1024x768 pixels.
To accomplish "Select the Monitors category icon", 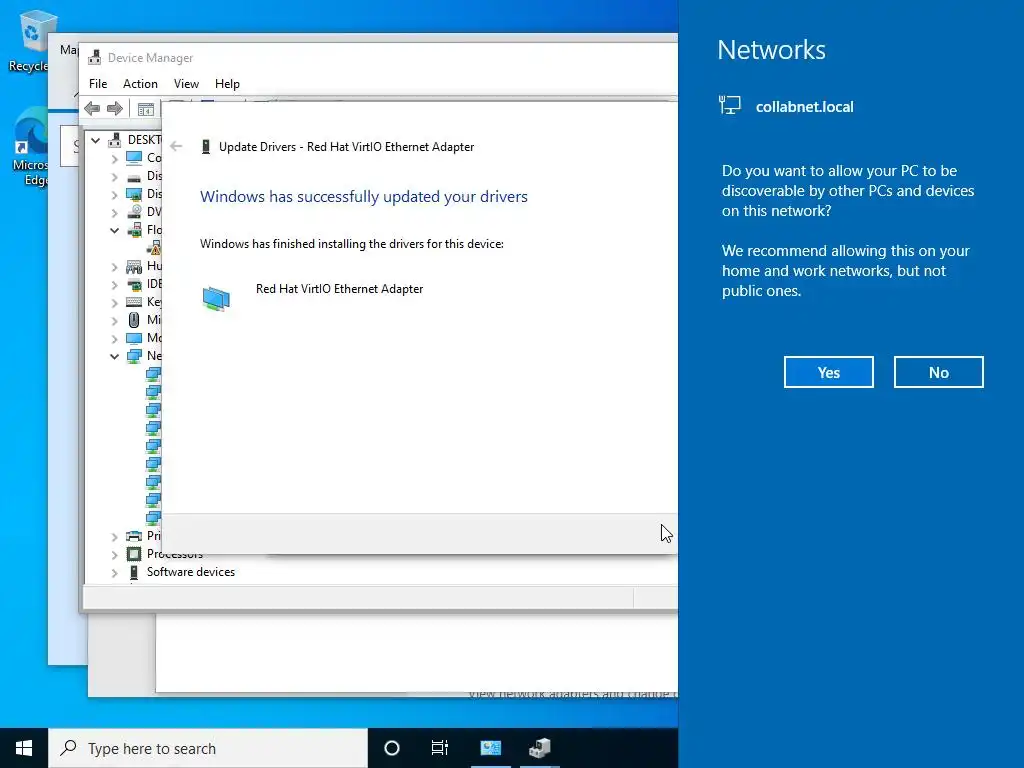I will point(134,338).
